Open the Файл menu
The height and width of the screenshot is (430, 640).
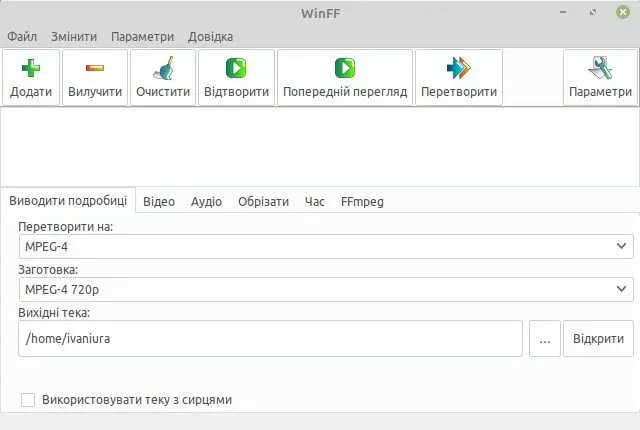(22, 37)
